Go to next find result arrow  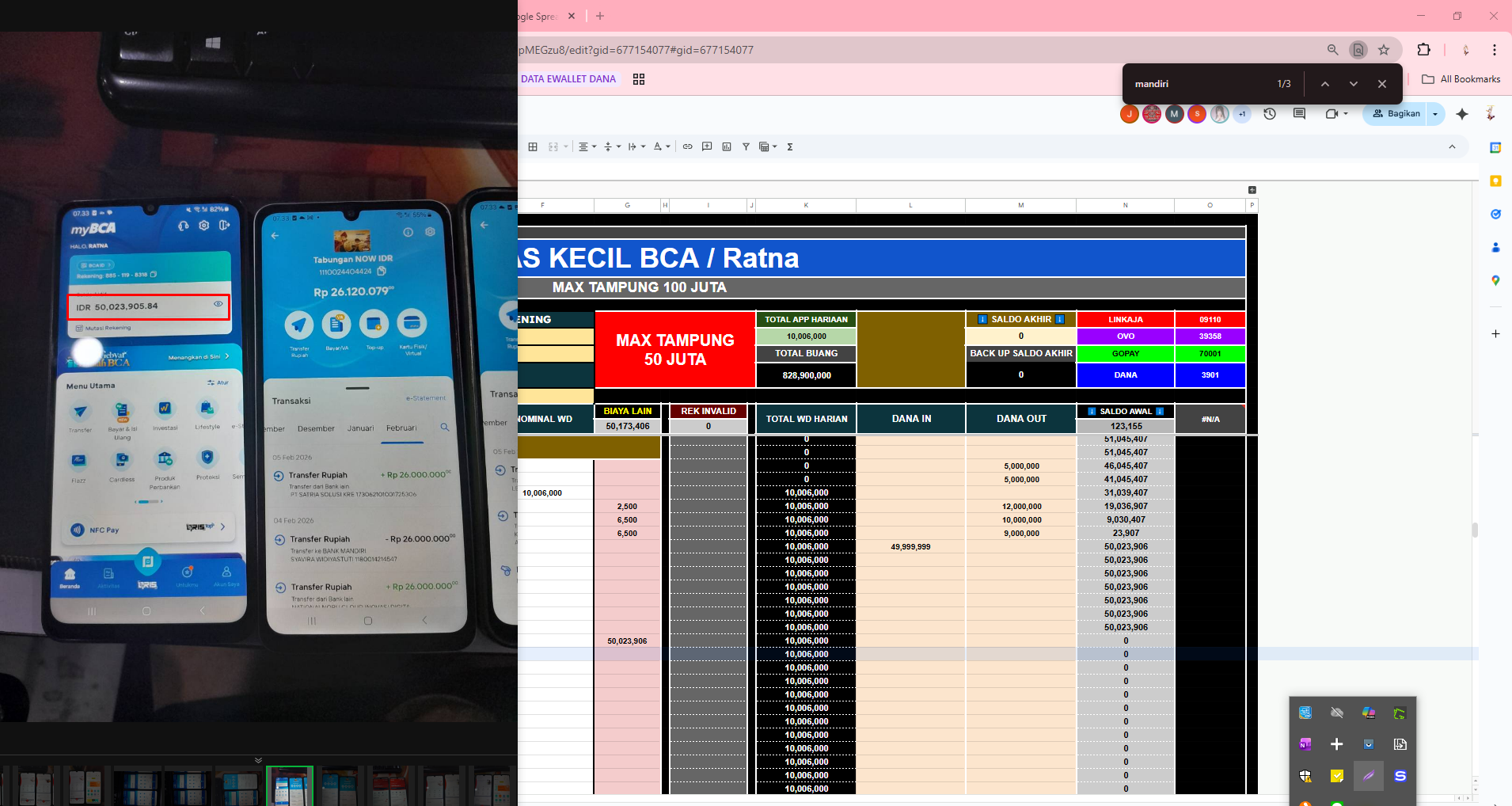(1354, 84)
